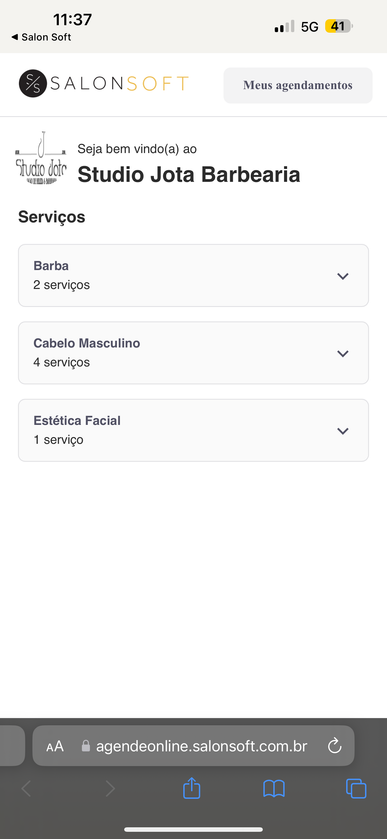Open the Cabelo Masculino category card

coord(193,353)
